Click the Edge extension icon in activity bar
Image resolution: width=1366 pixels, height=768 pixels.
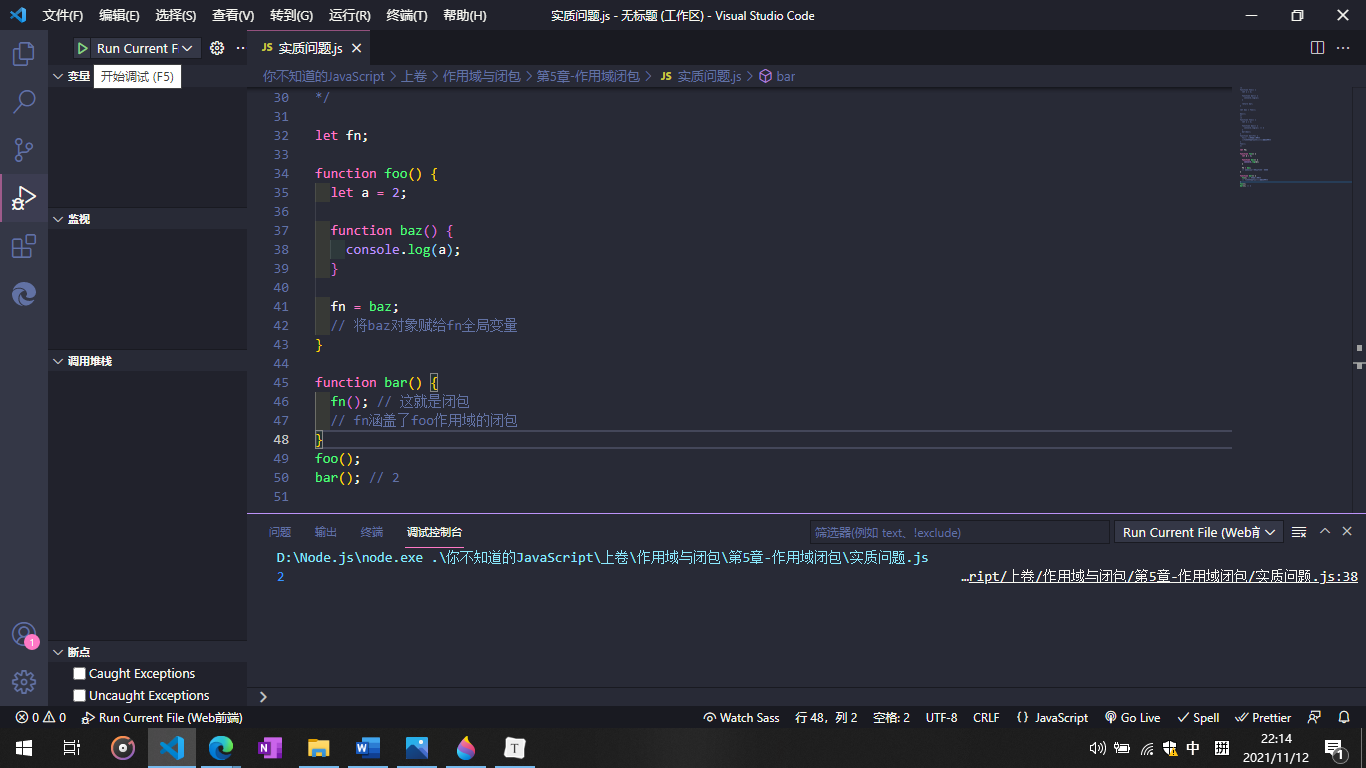coord(22,294)
